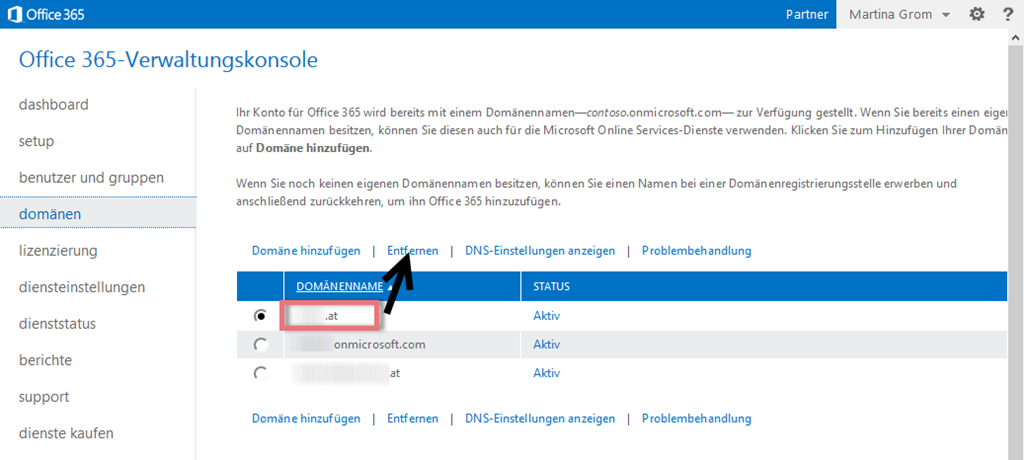This screenshot has width=1024, height=460.
Task: Click the Office 365-Verwaltungskonsole heading
Action: (x=168, y=60)
